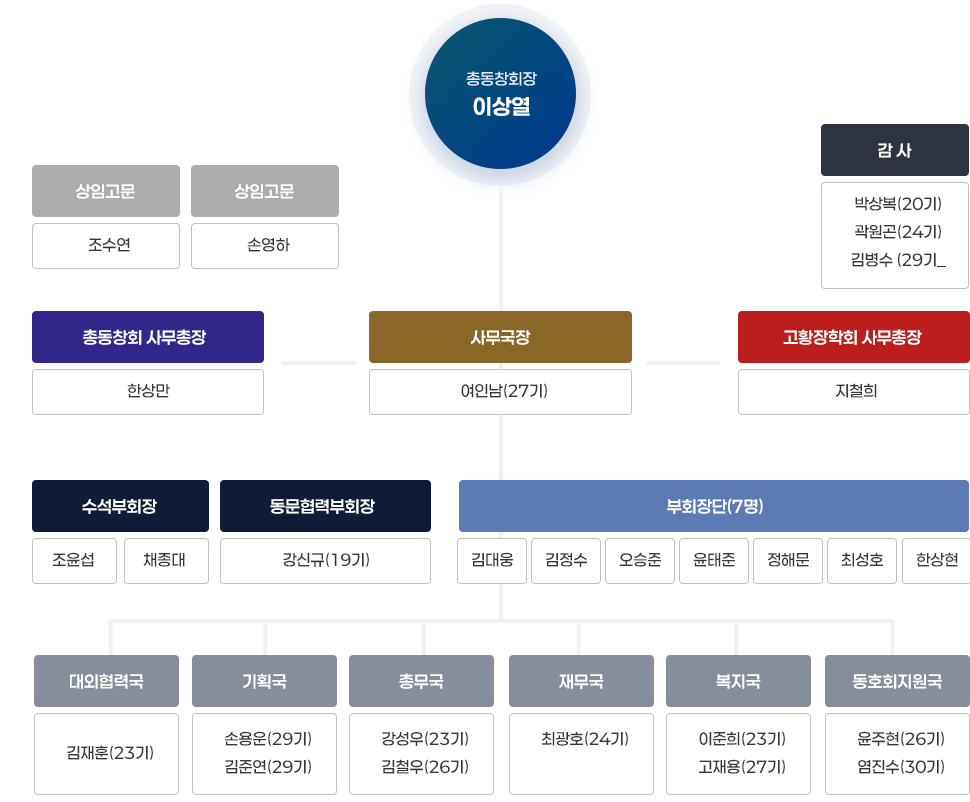Click the 총동창회장 이상열 circle

pyautogui.click(x=500, y=96)
